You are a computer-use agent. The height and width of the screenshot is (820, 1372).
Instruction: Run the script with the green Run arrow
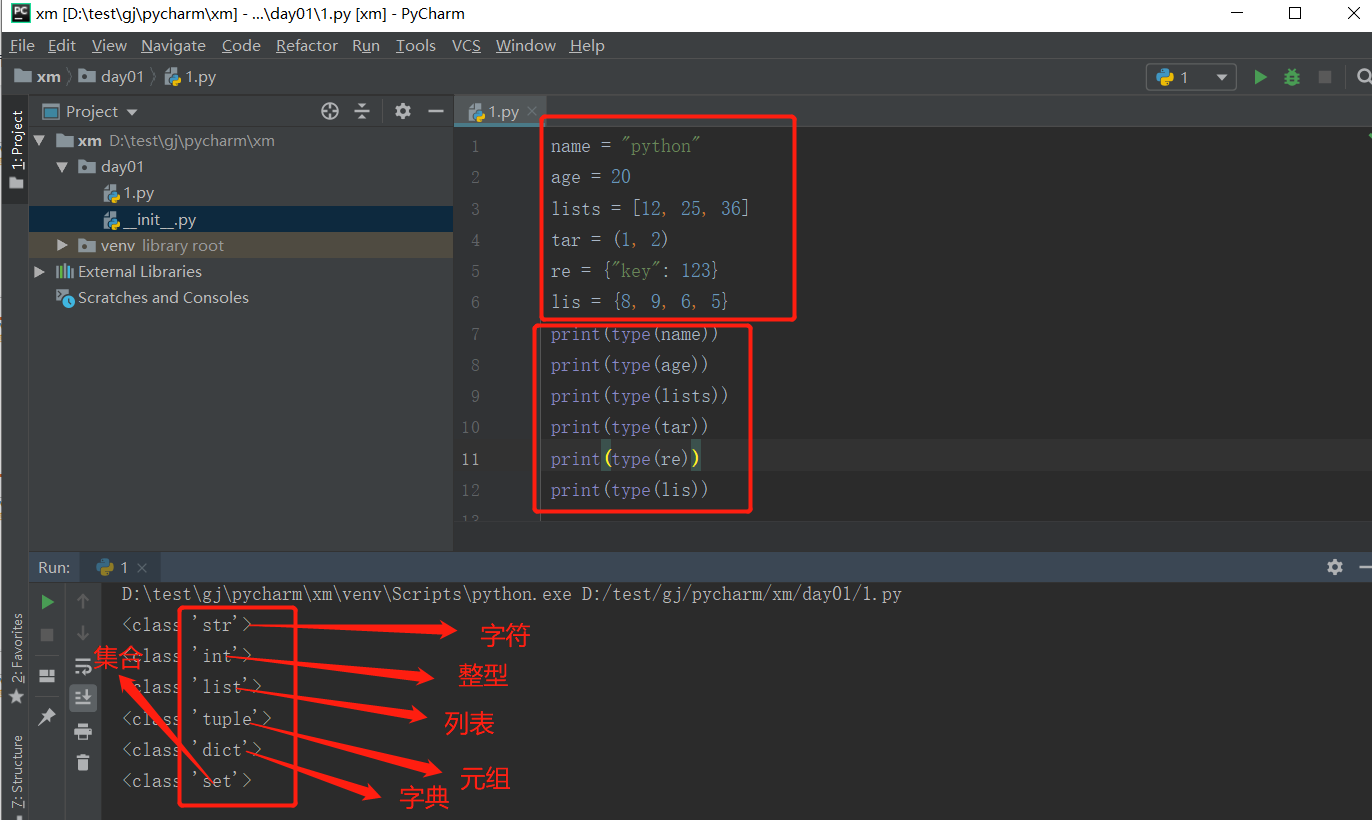click(x=1260, y=76)
